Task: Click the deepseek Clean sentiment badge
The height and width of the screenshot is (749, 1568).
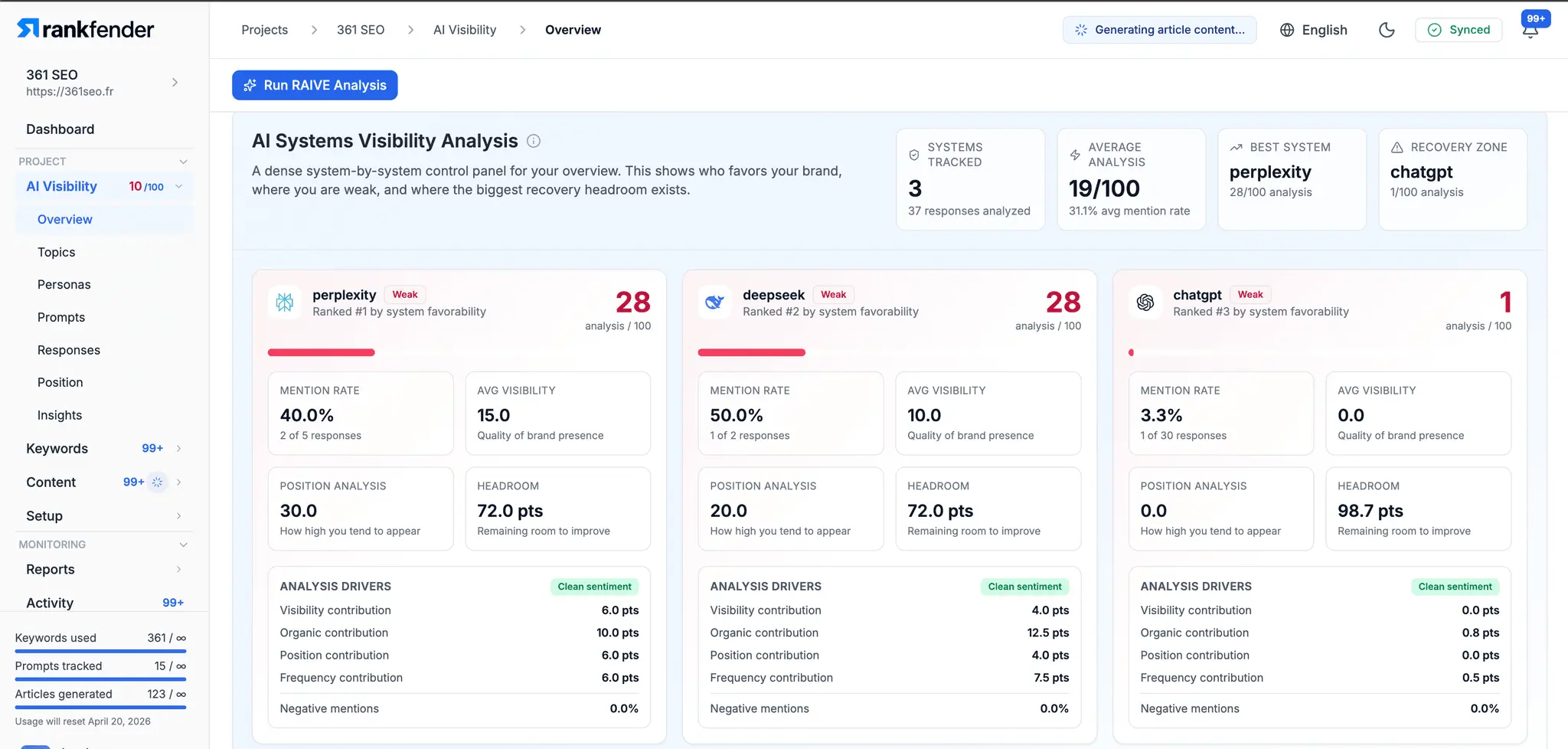Action: tap(1024, 587)
